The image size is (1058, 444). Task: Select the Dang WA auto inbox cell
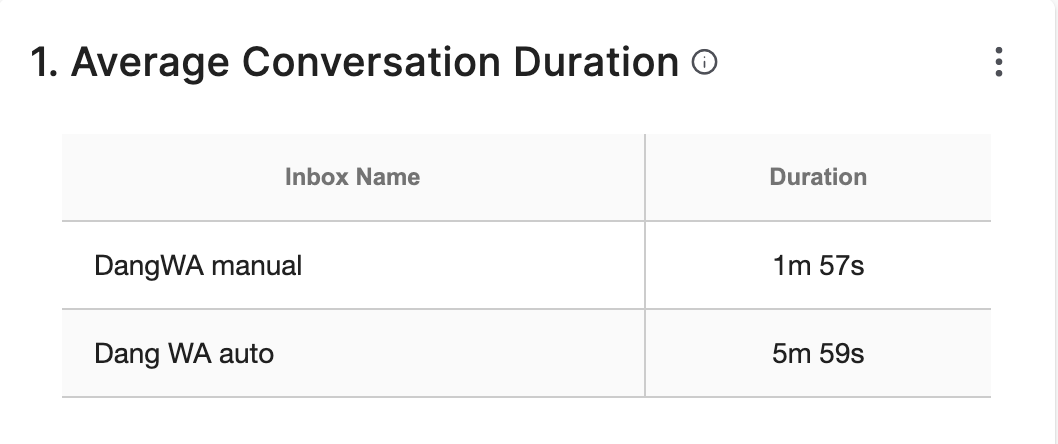353,354
